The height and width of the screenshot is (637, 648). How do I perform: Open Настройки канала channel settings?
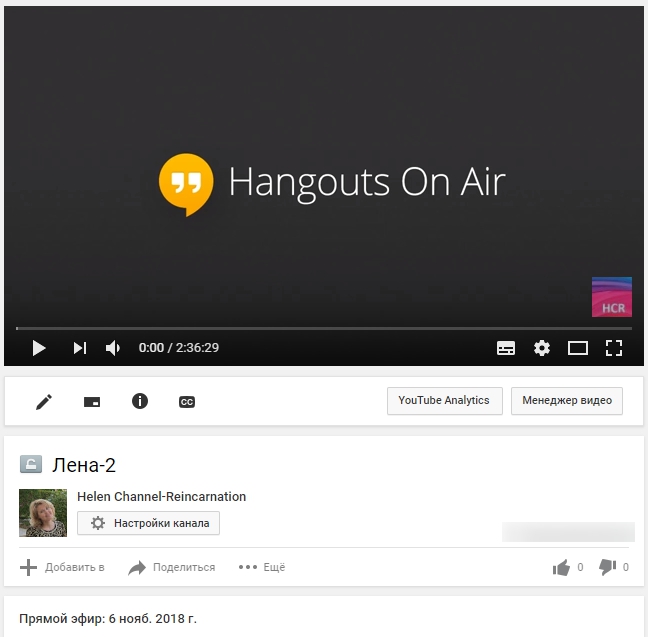[149, 523]
